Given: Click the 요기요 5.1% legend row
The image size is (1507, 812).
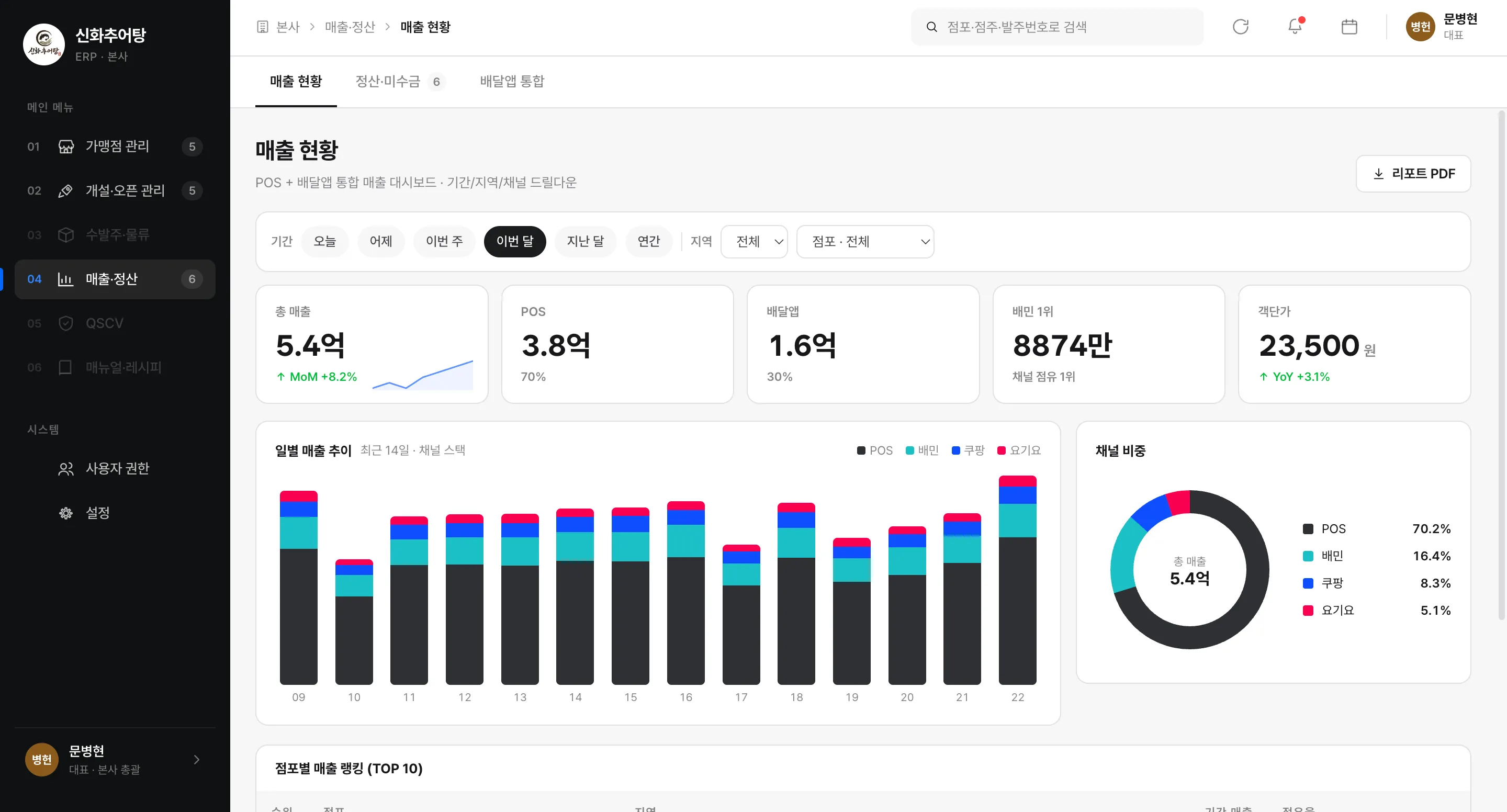Looking at the screenshot, I should tap(1377, 610).
